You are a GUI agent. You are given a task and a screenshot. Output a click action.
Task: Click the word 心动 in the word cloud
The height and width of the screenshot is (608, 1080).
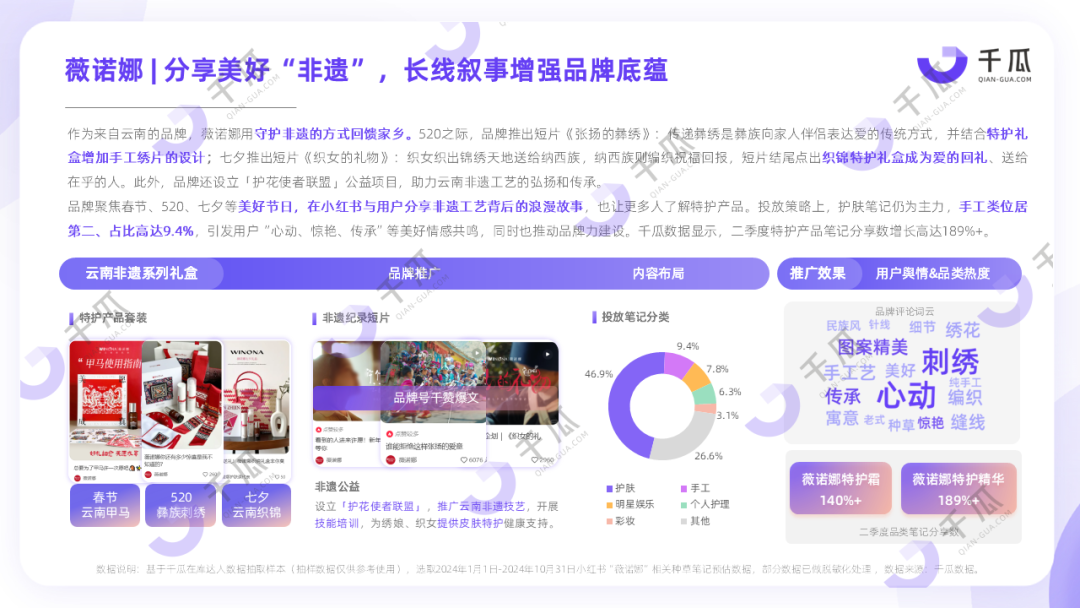click(906, 395)
